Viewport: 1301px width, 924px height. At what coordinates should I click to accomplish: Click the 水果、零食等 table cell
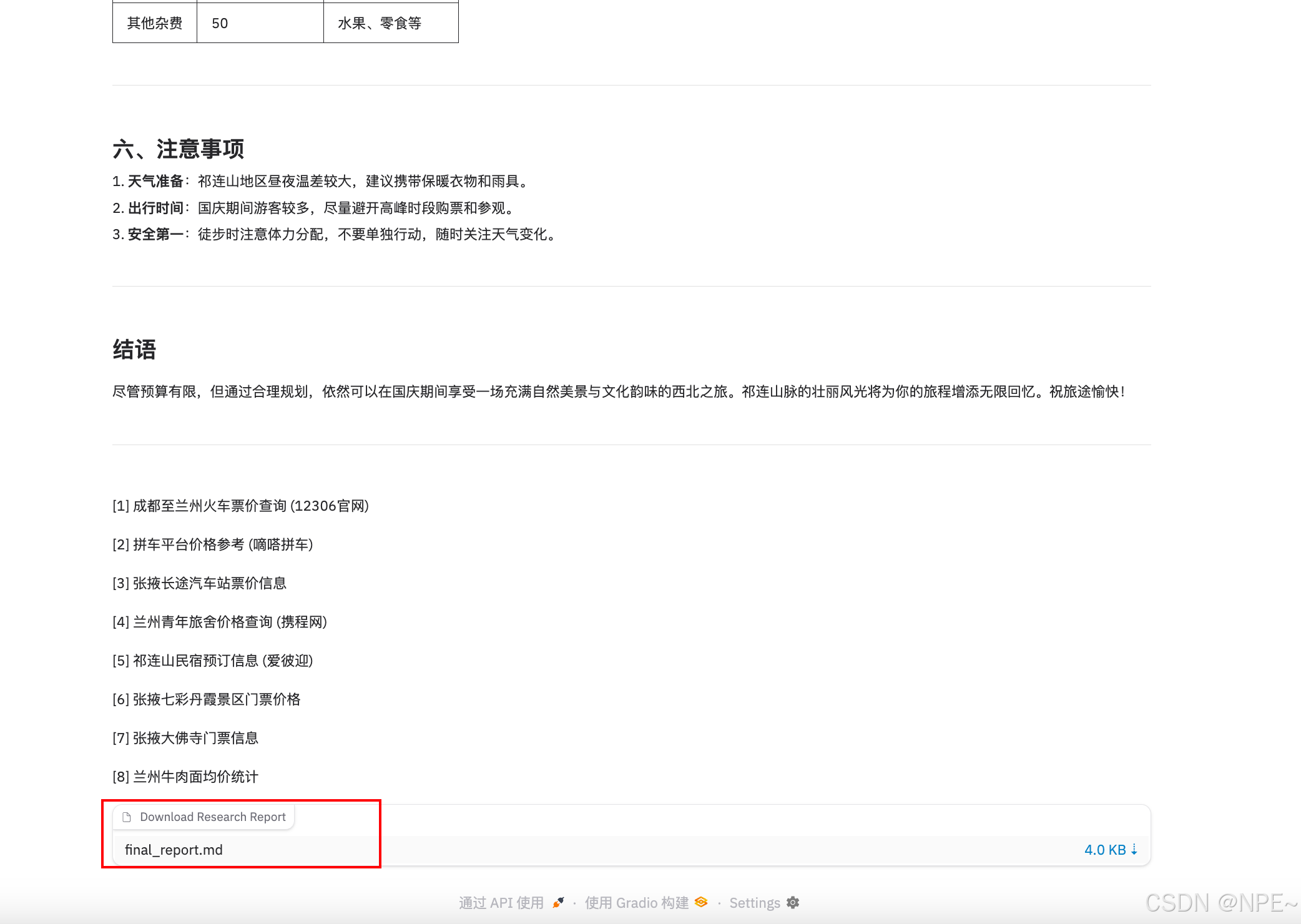tap(380, 23)
